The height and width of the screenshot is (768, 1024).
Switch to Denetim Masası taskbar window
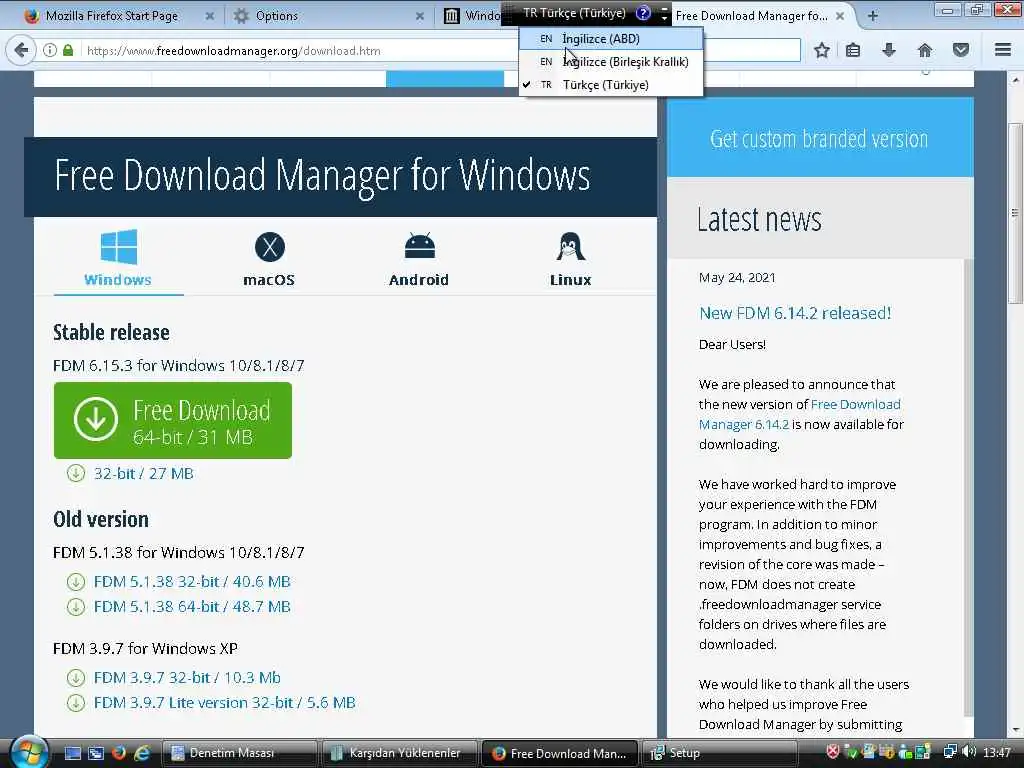(239, 753)
